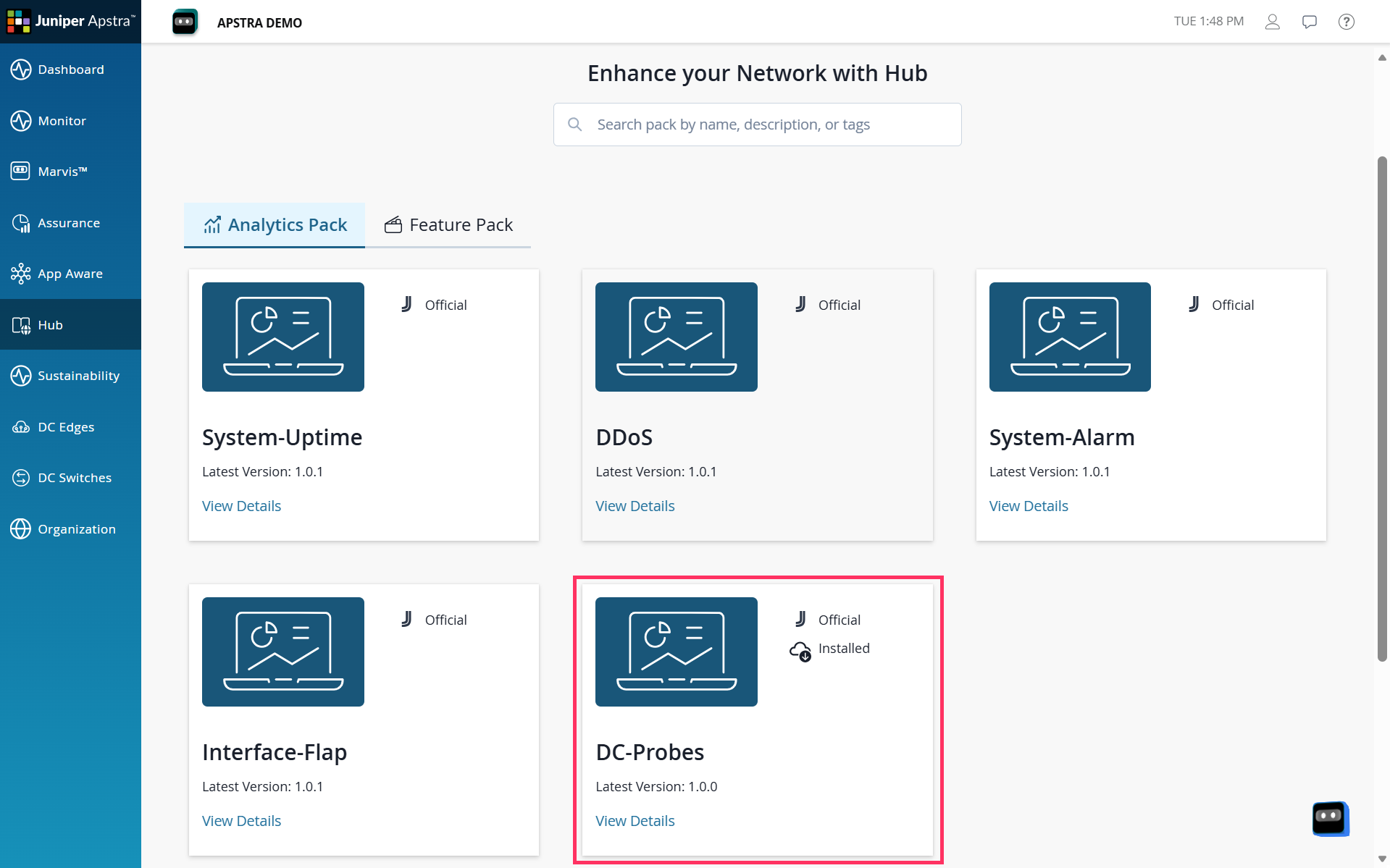Click the Interface-Flap pack title
1390x868 pixels.
(275, 752)
